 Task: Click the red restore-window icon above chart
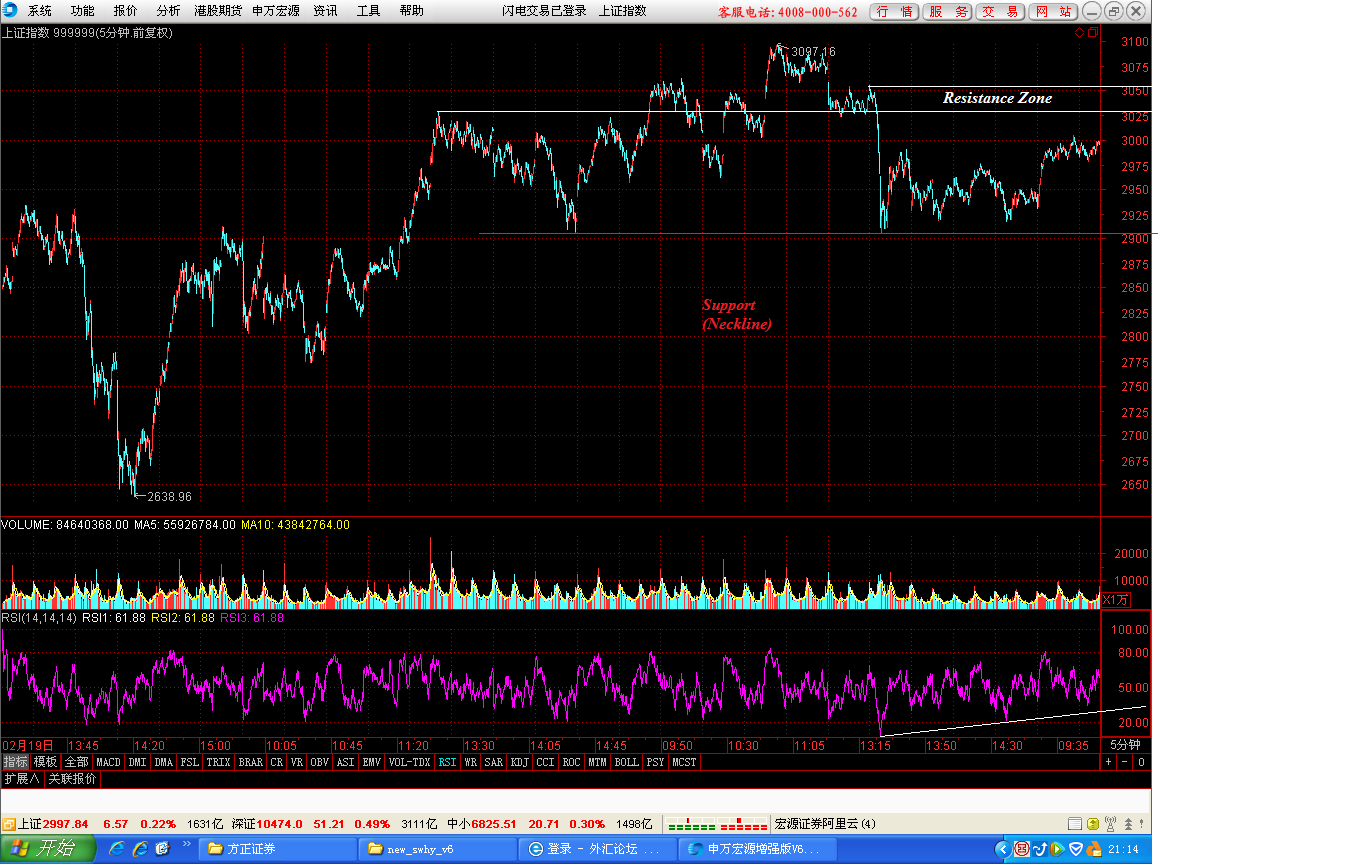click(1092, 33)
